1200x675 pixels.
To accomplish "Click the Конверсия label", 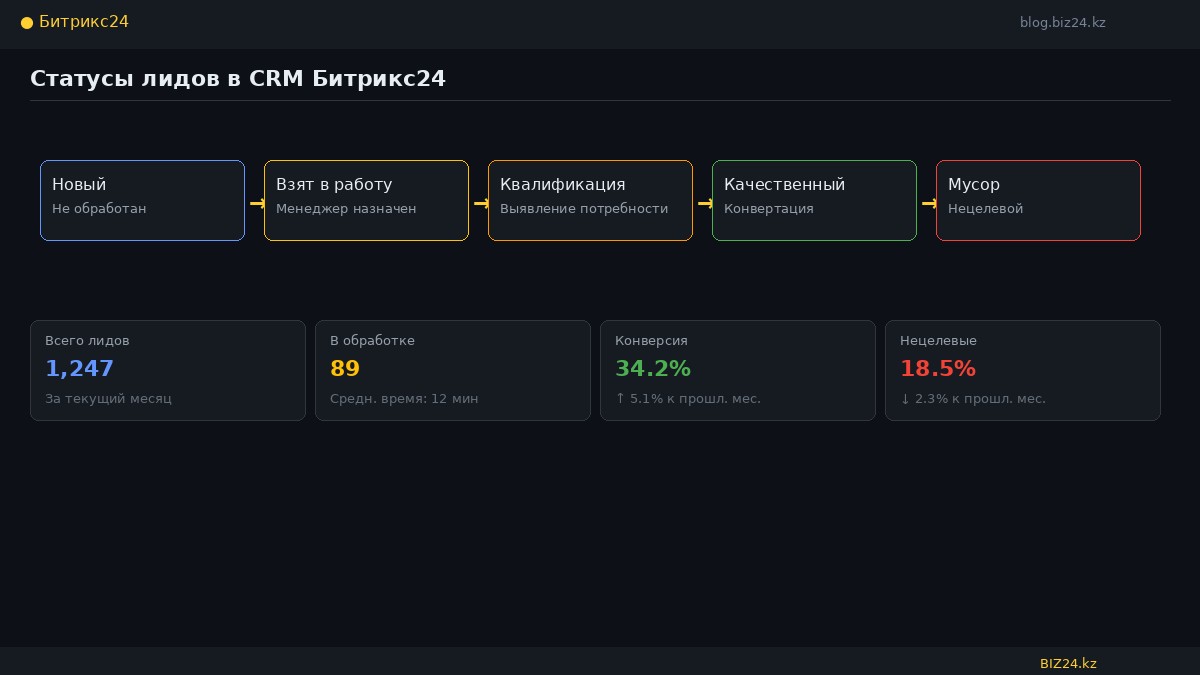I will pos(651,341).
